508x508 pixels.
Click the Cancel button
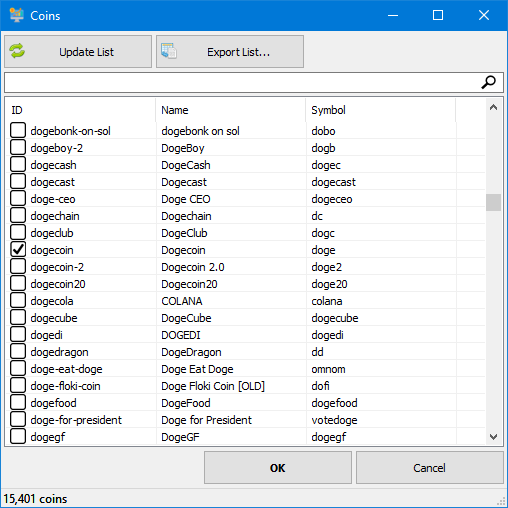(430, 468)
